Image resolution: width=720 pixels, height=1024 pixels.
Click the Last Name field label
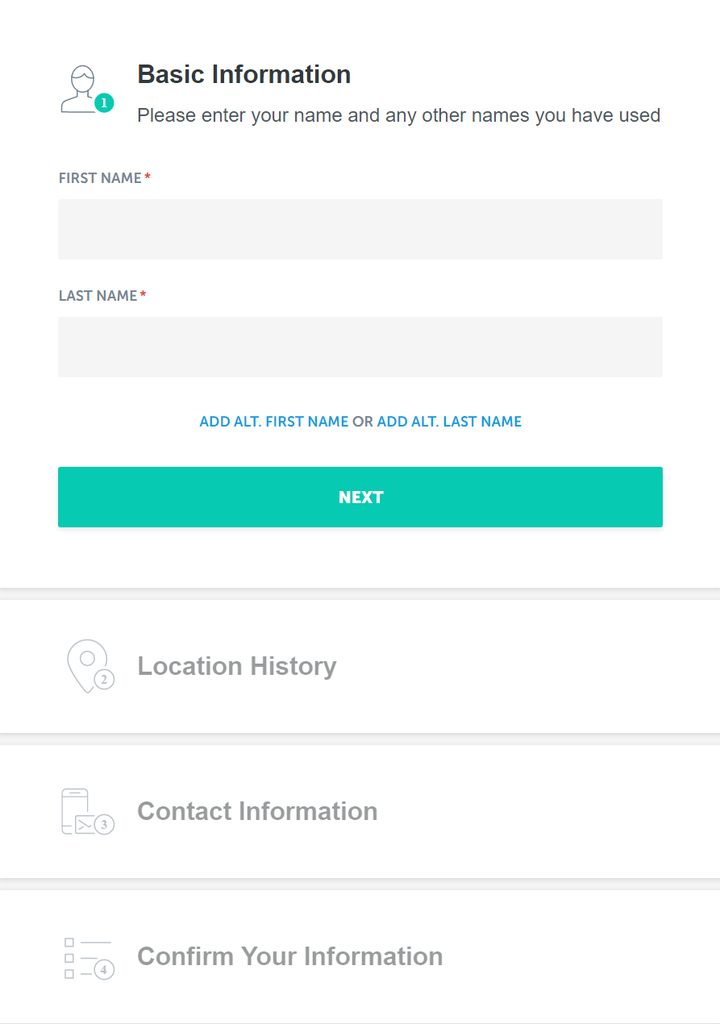point(98,296)
